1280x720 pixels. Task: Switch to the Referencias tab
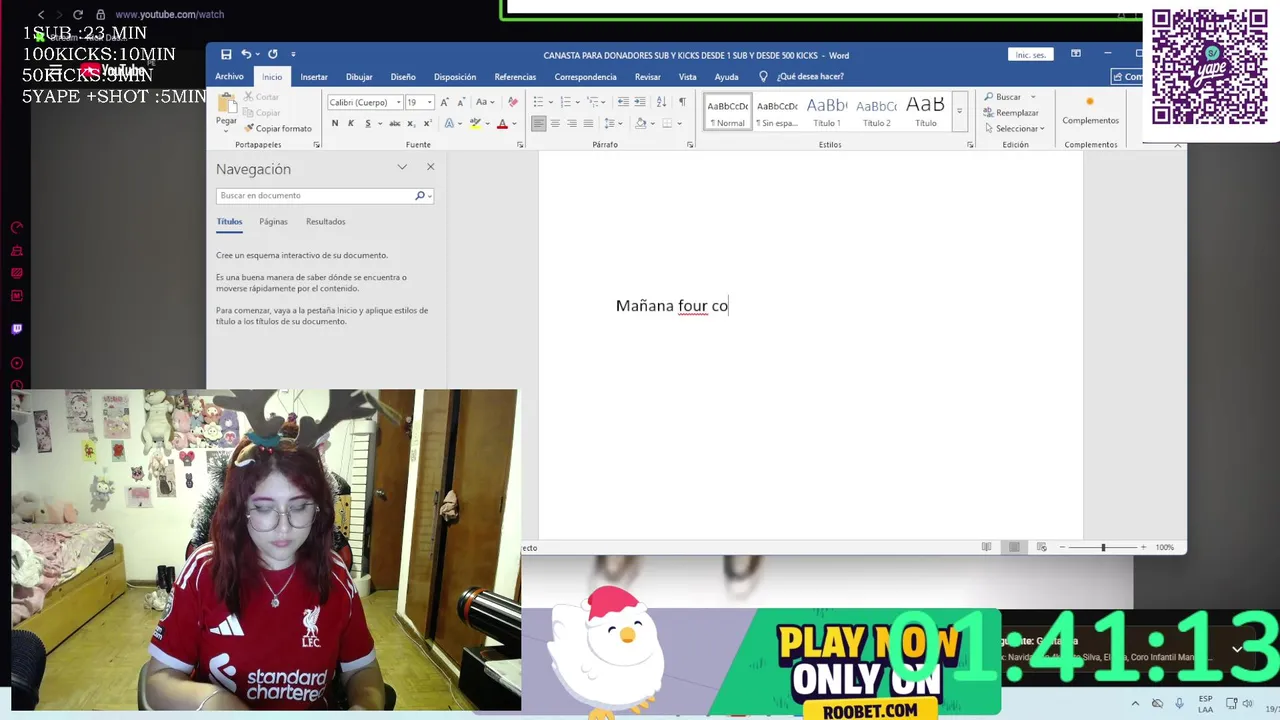click(515, 77)
